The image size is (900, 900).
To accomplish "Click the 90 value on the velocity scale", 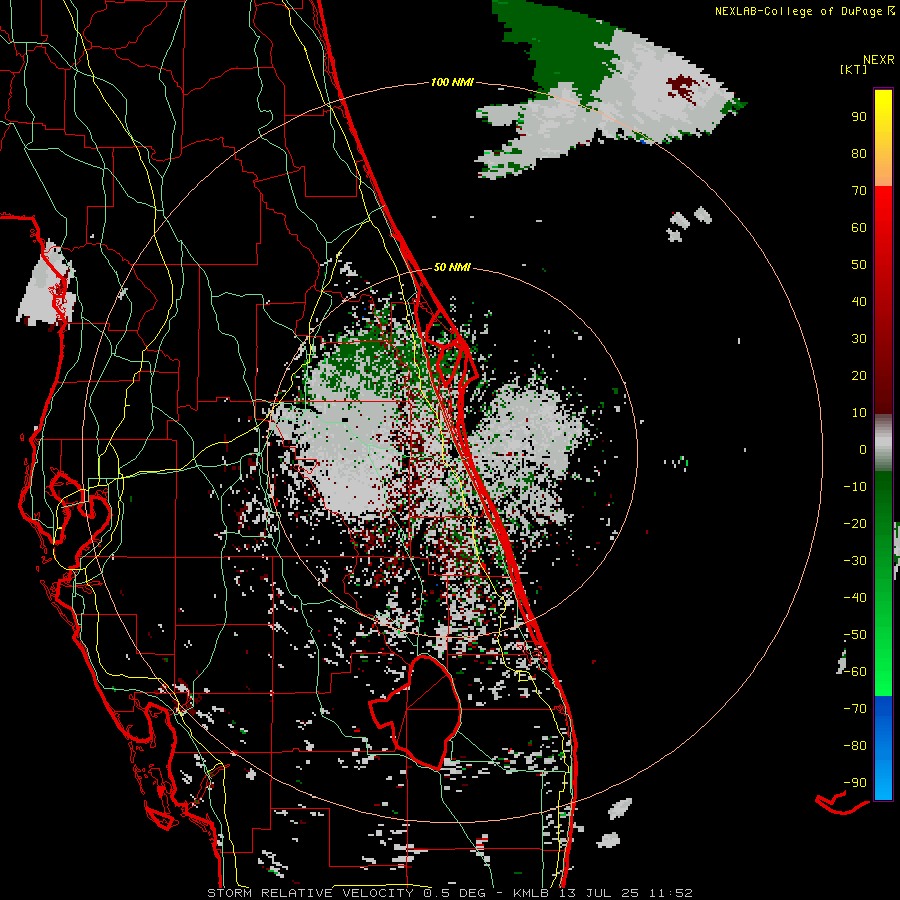I will 859,117.
